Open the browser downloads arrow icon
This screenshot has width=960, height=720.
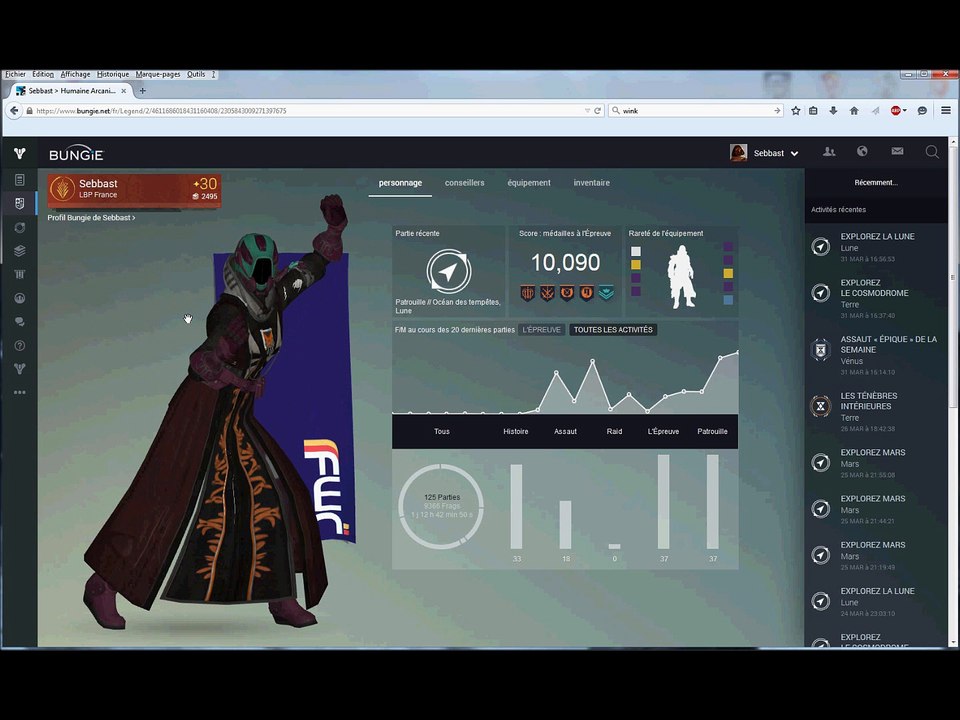[833, 111]
